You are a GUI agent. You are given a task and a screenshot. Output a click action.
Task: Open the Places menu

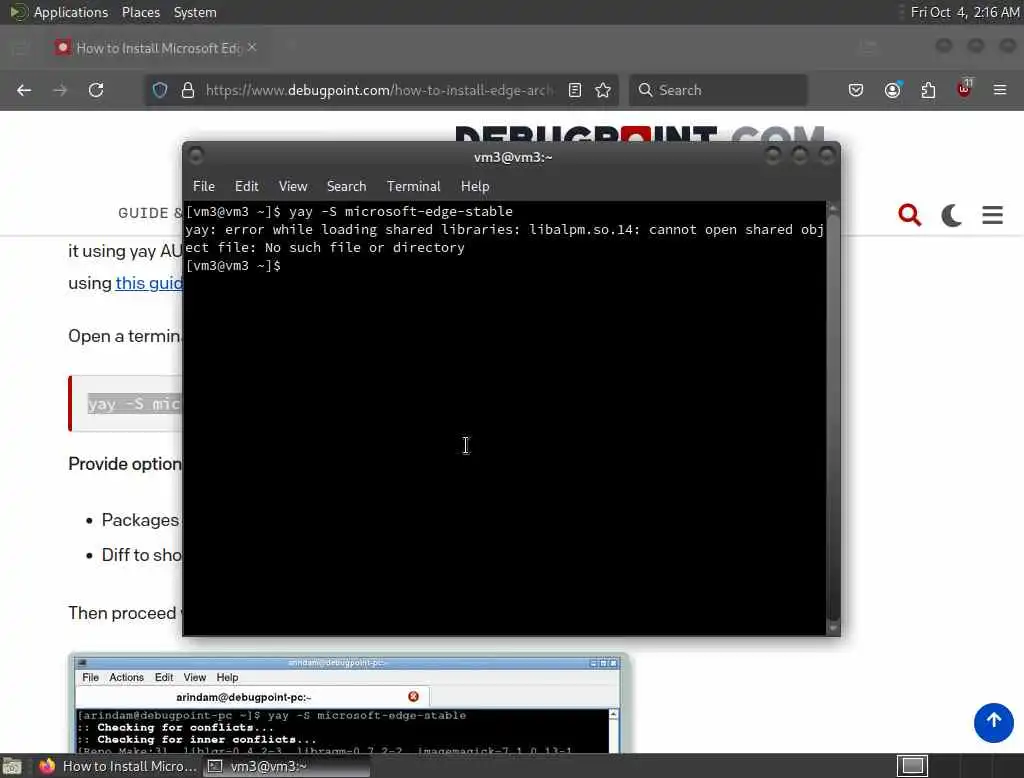(140, 12)
